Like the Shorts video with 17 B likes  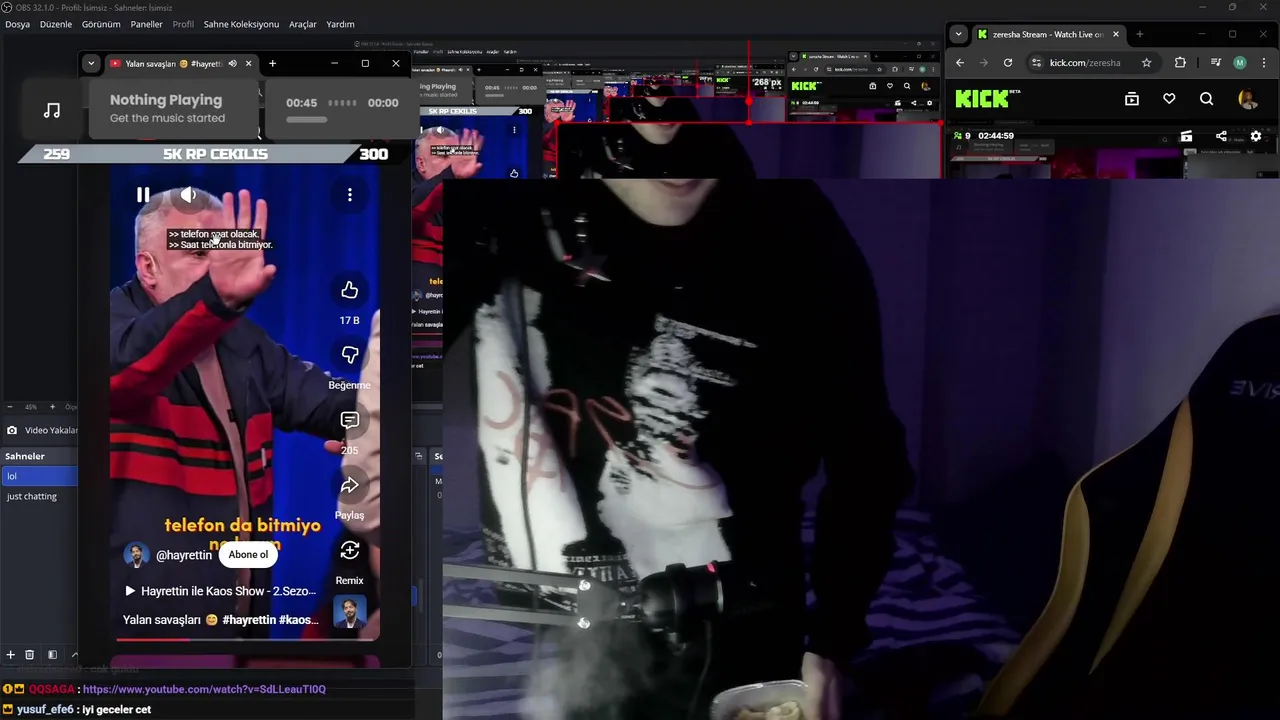coord(349,290)
